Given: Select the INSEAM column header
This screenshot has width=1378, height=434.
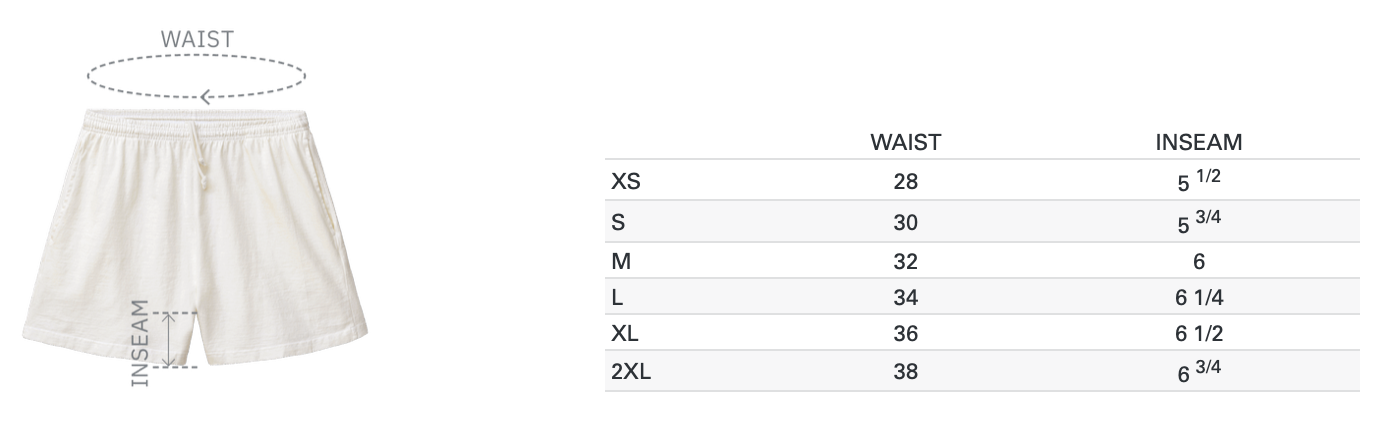Looking at the screenshot, I should pos(1198,142).
